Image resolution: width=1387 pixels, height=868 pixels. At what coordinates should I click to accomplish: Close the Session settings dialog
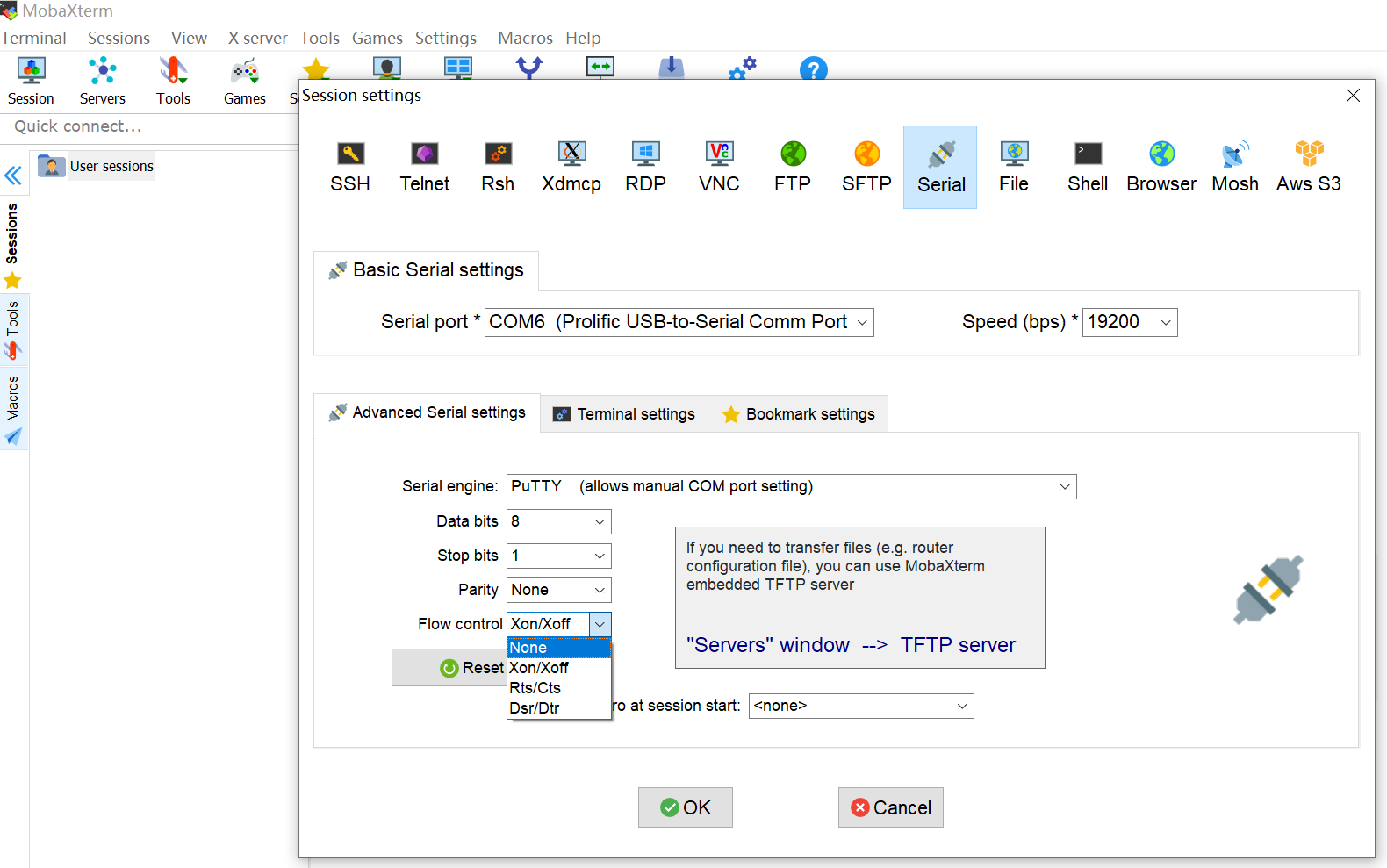1353,95
